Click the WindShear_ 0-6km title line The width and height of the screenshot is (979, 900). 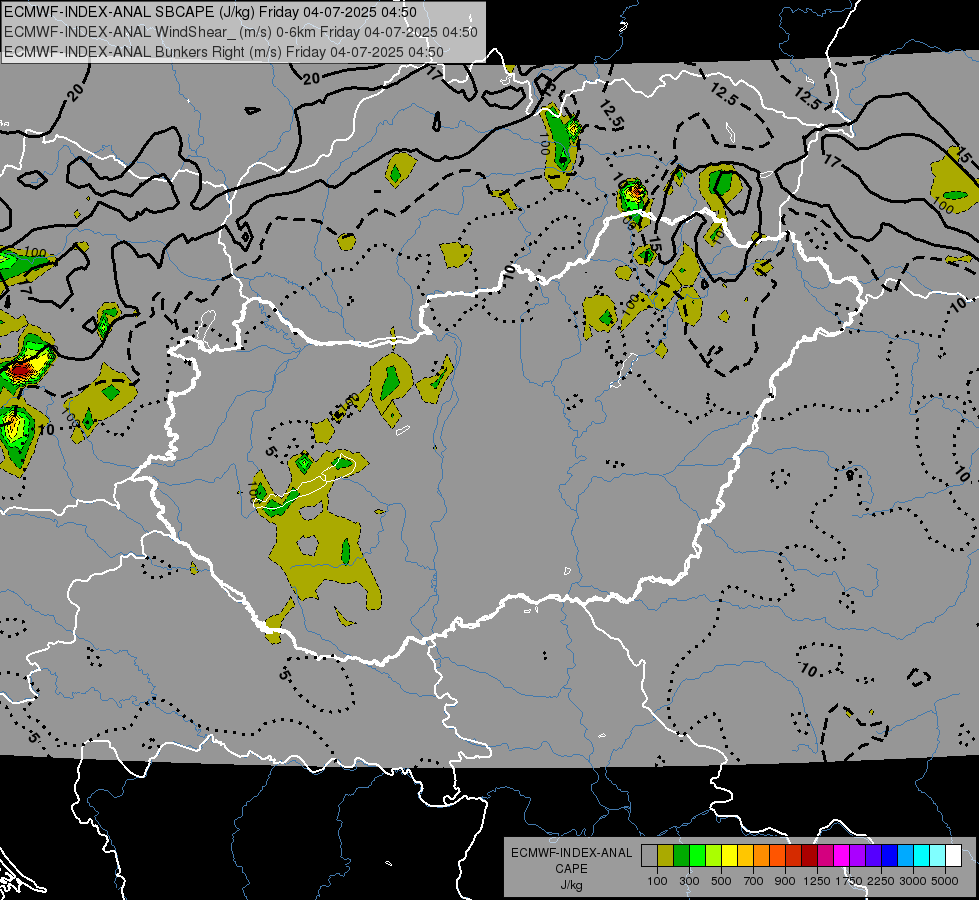pos(240,32)
